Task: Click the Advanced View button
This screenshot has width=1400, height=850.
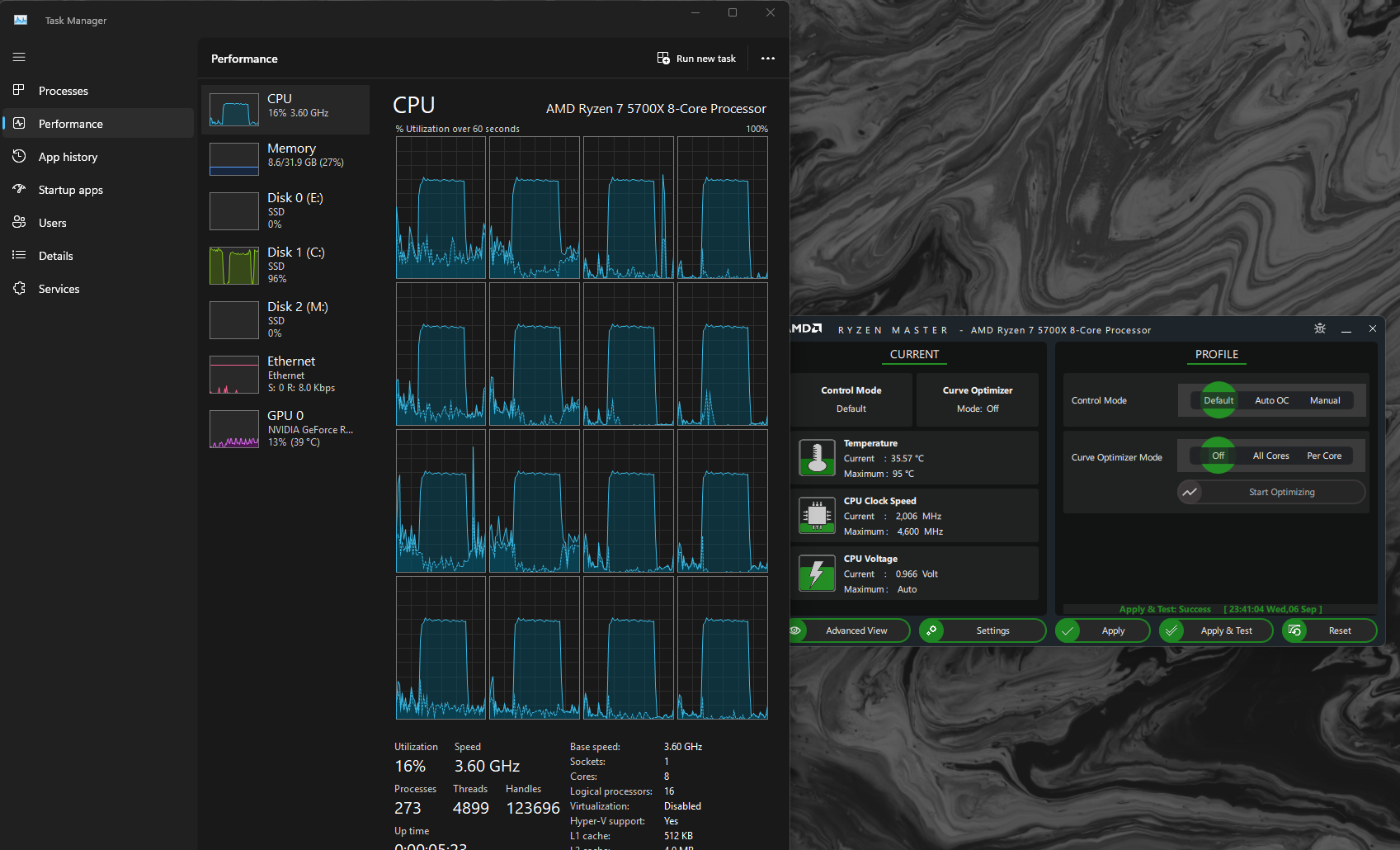Action: pyautogui.click(x=850, y=630)
